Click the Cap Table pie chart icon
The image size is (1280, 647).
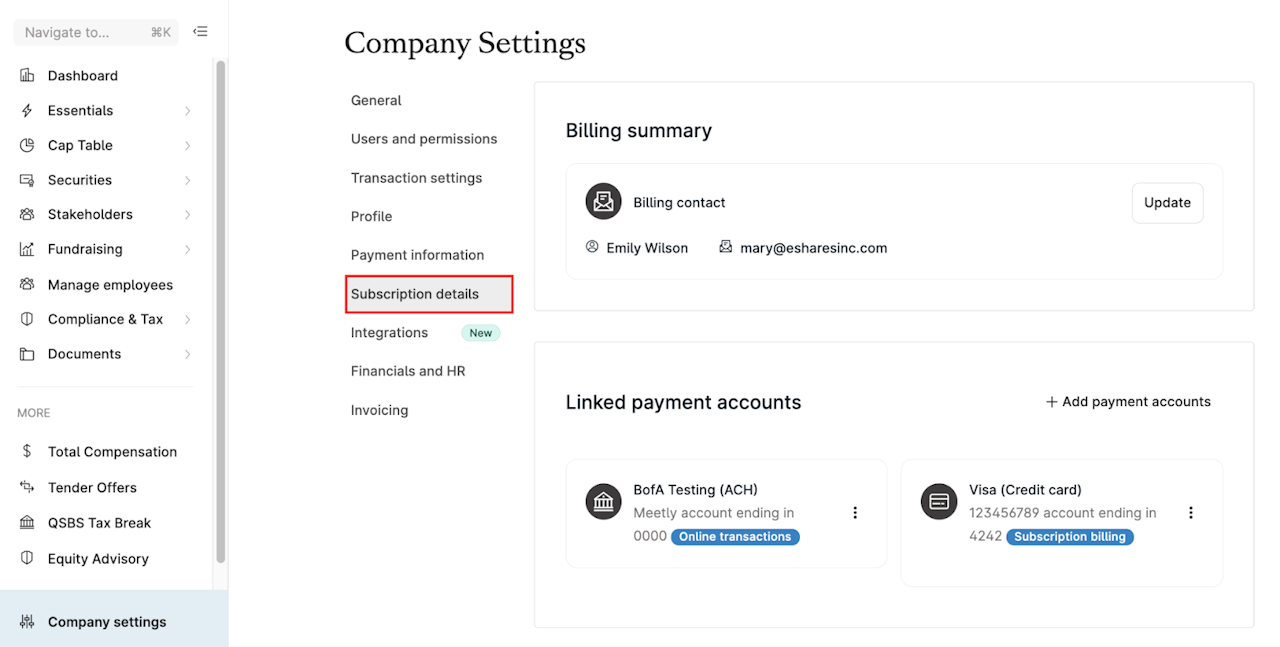(27, 145)
